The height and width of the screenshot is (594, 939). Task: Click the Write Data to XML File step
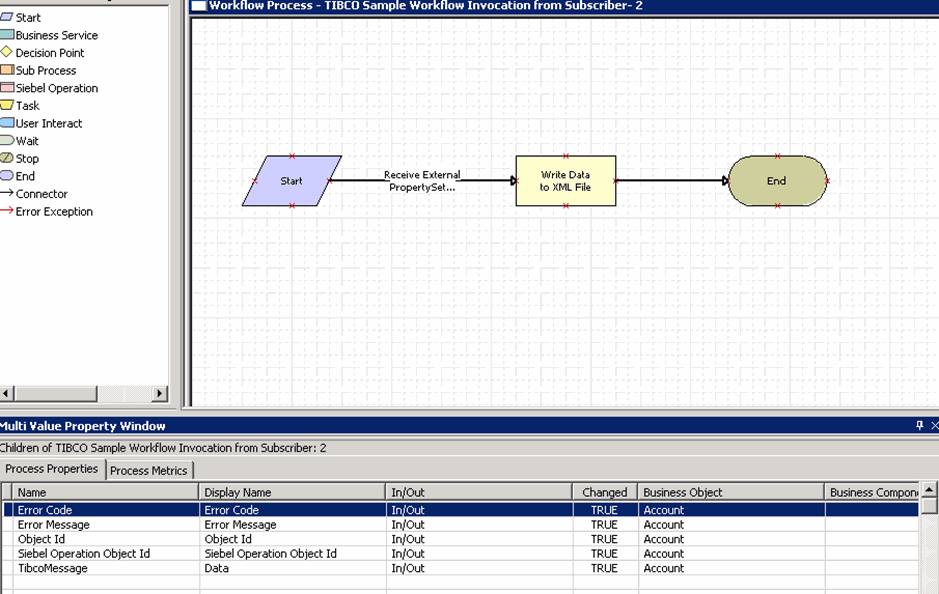click(x=565, y=181)
